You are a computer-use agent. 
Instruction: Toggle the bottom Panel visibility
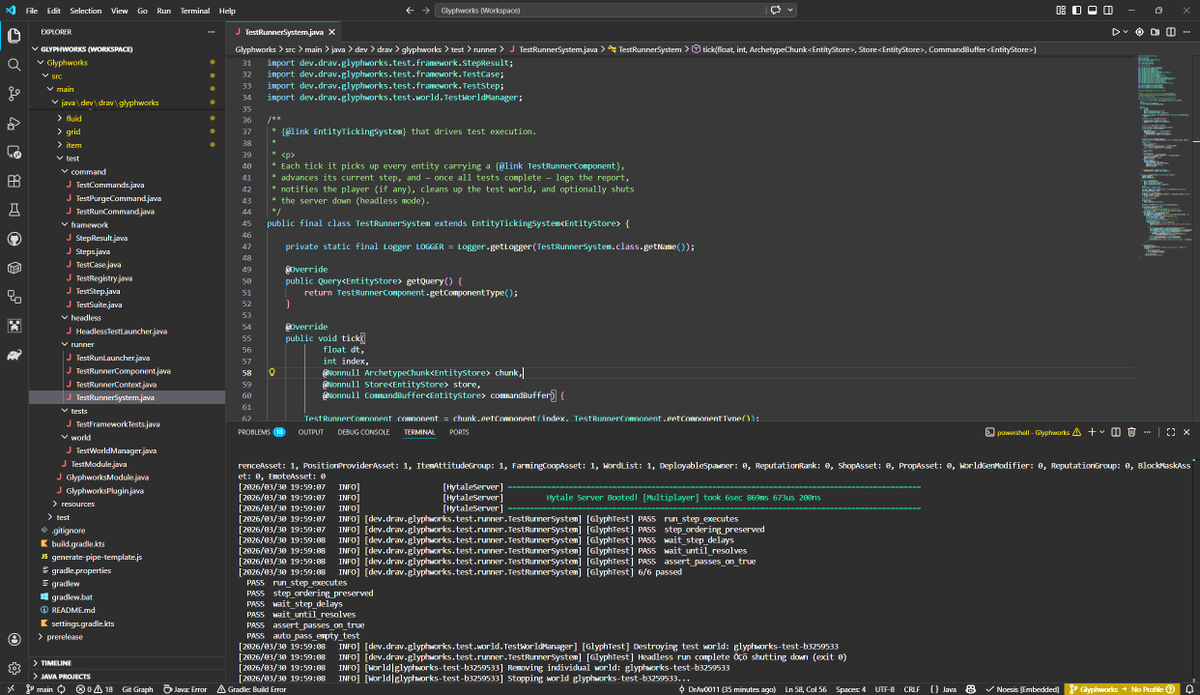point(1092,10)
